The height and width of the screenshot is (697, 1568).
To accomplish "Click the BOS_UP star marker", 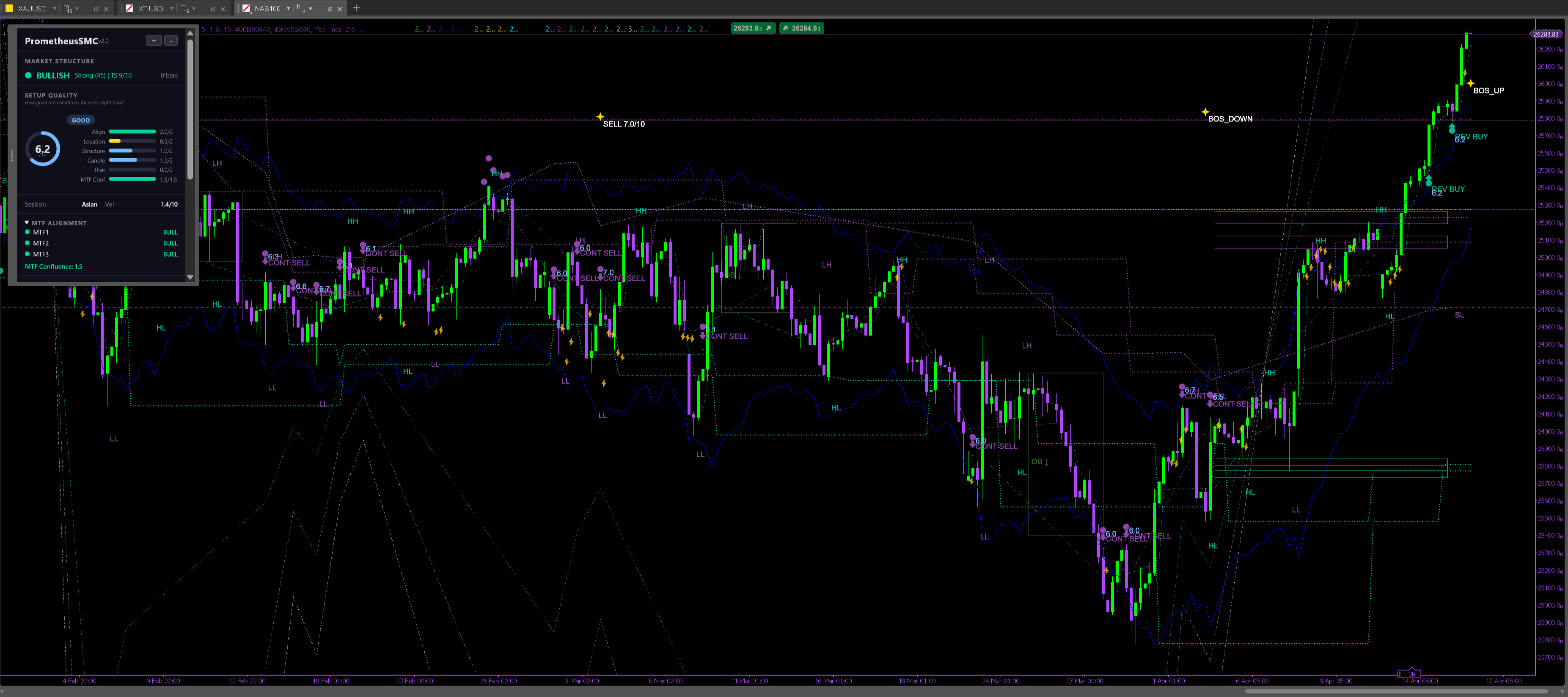I will pyautogui.click(x=1470, y=83).
